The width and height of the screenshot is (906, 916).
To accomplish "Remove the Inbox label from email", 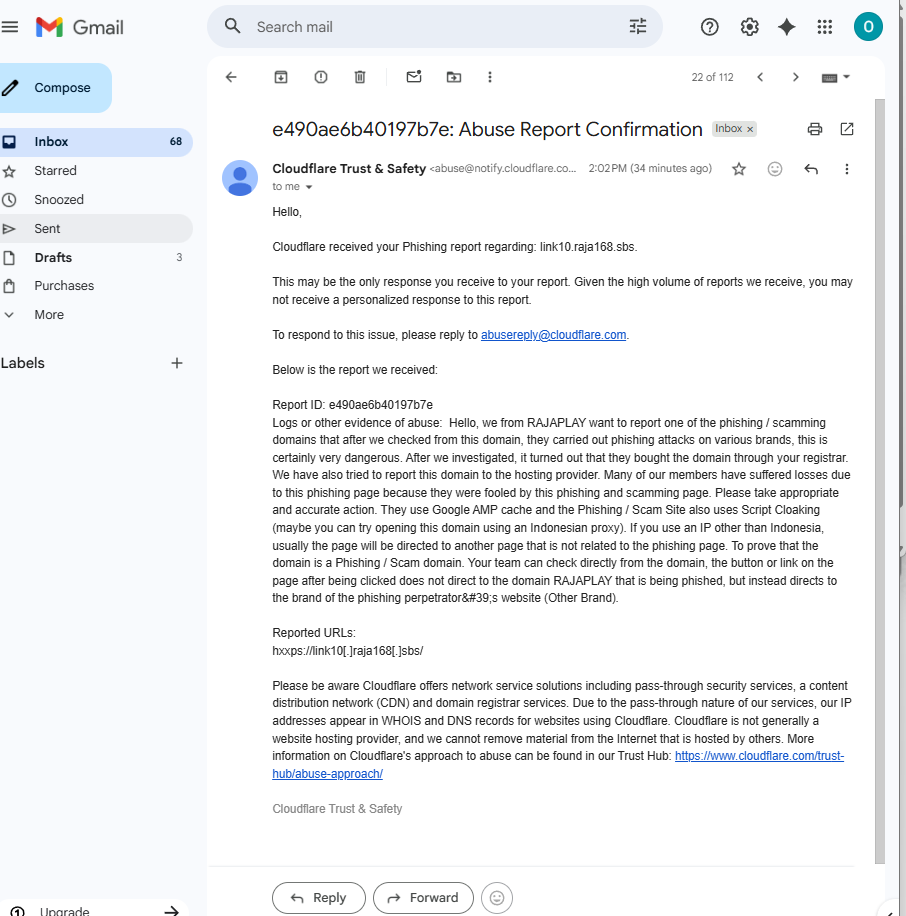I will click(750, 129).
